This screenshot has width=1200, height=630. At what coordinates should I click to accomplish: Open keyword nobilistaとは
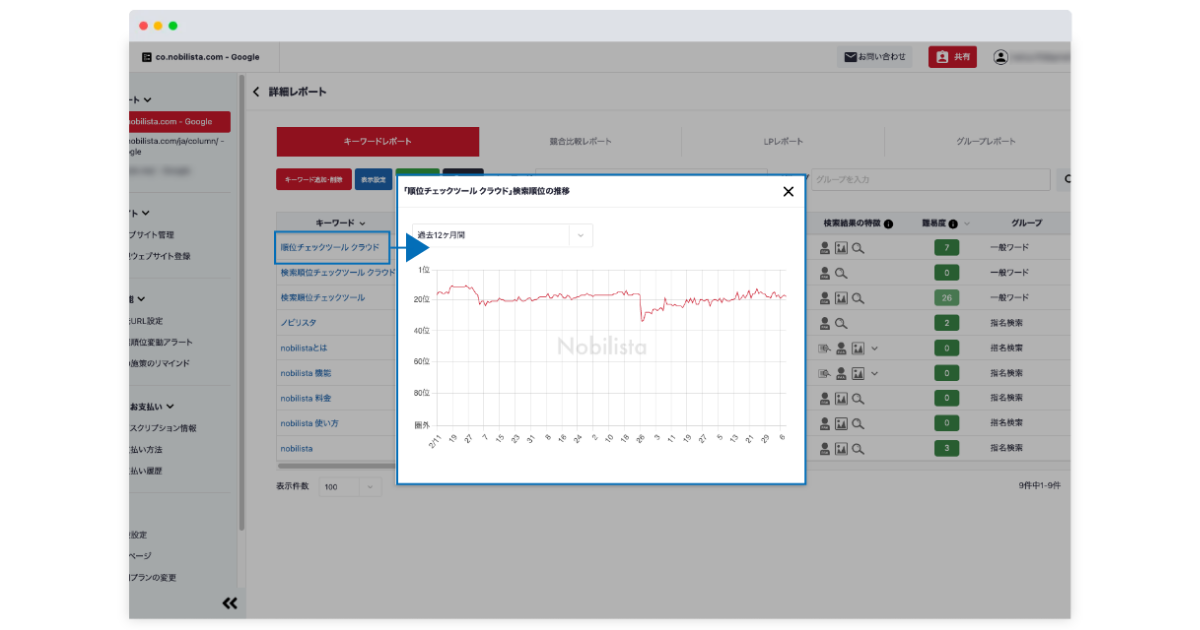point(303,348)
